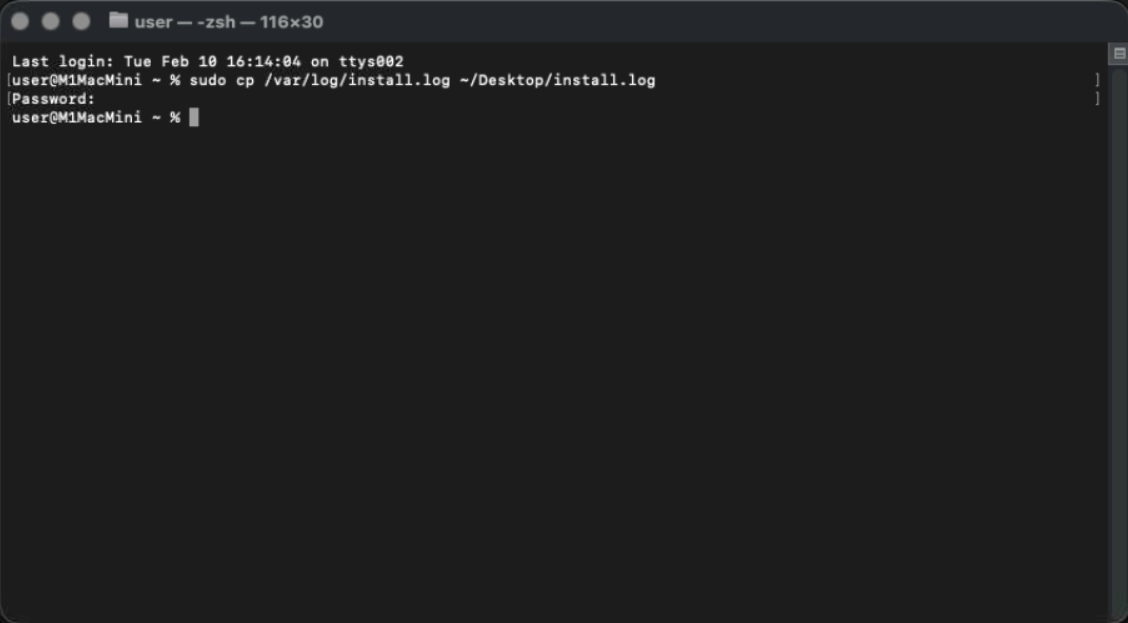Image resolution: width=1128 pixels, height=623 pixels.
Task: Click the right bracket mark on the Password line
Action: (x=1097, y=99)
